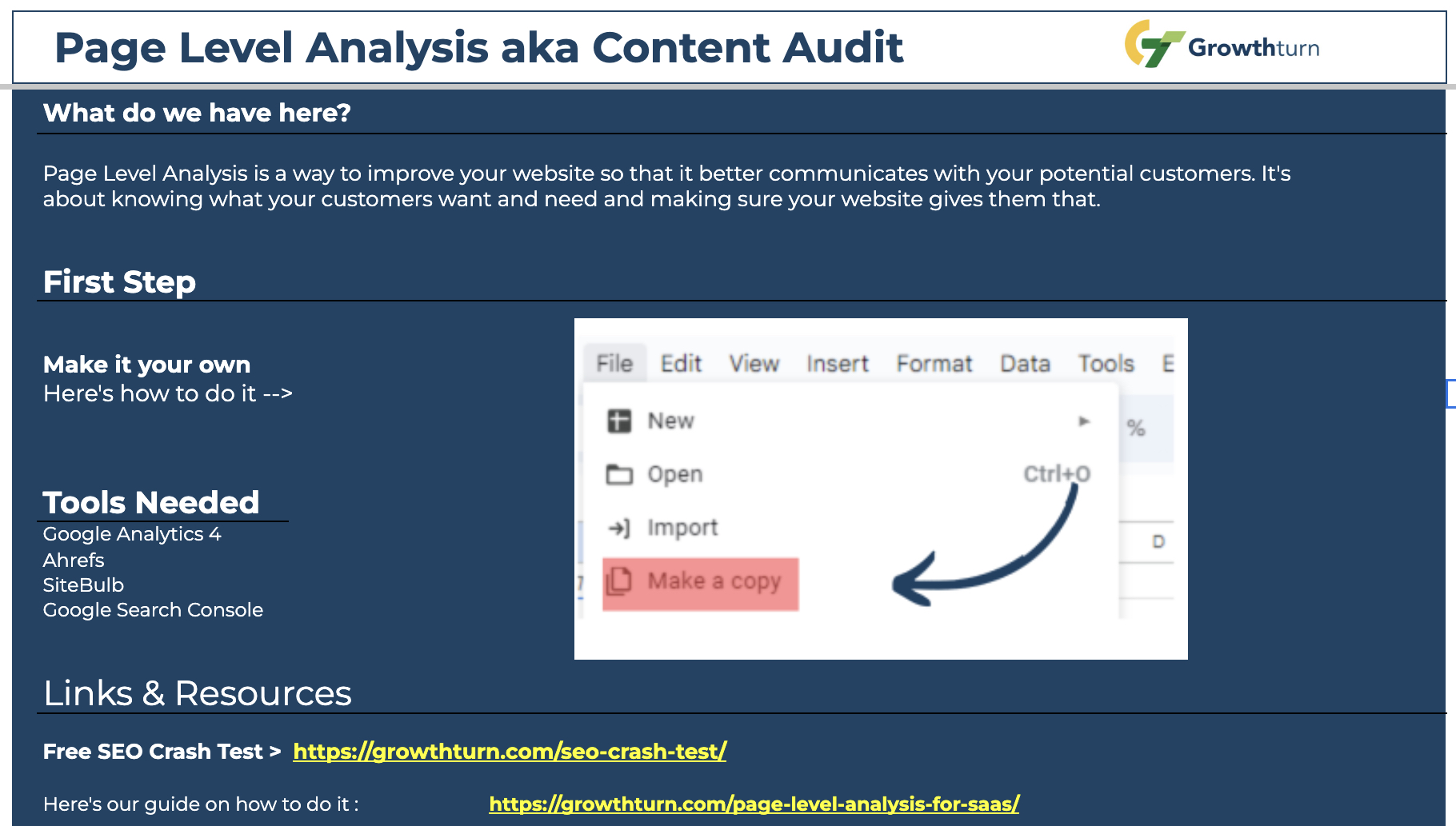
Task: Click the percent formatting icon
Action: point(1138,428)
